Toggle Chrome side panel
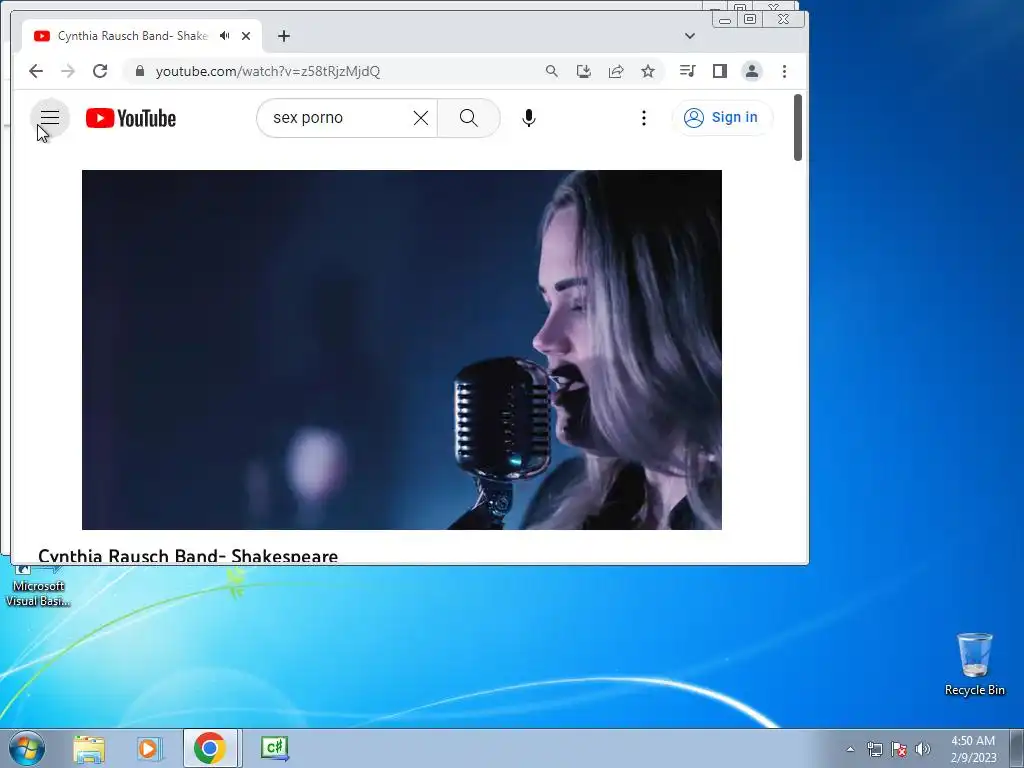 [720, 71]
